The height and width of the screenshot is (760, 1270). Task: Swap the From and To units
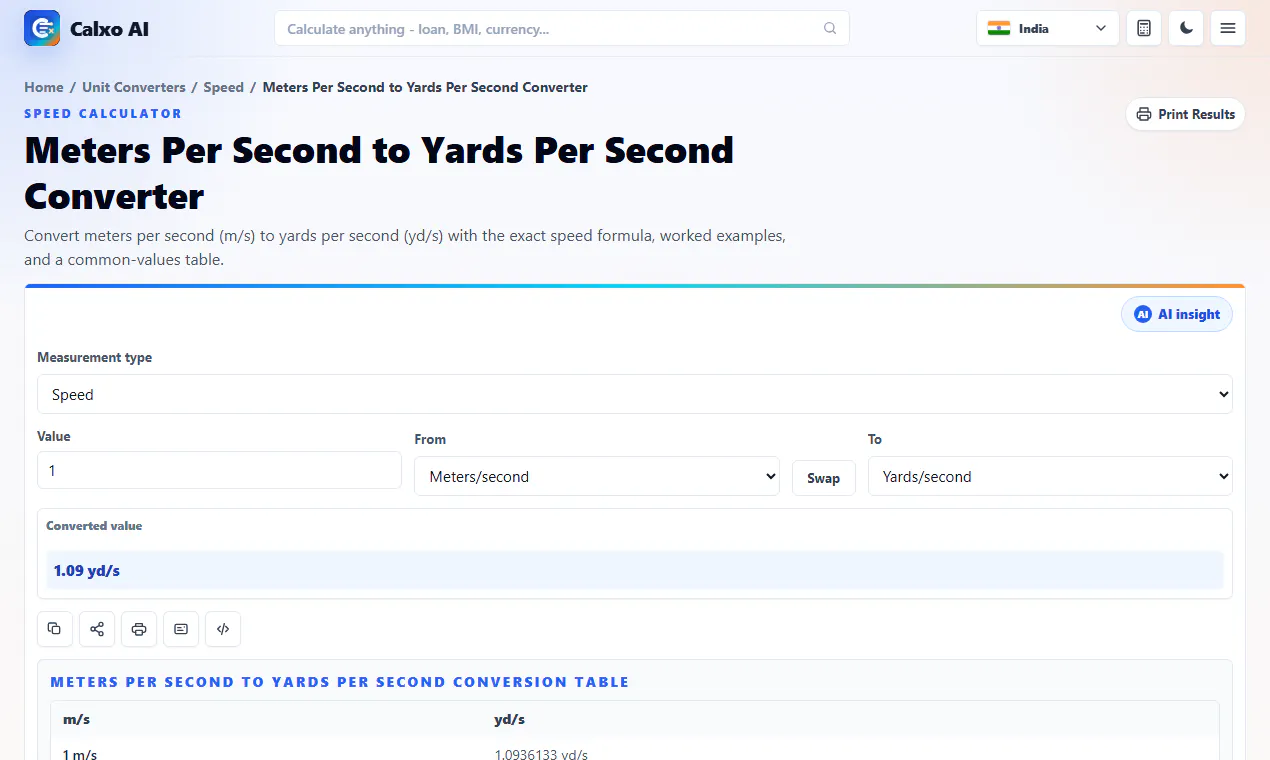(824, 478)
